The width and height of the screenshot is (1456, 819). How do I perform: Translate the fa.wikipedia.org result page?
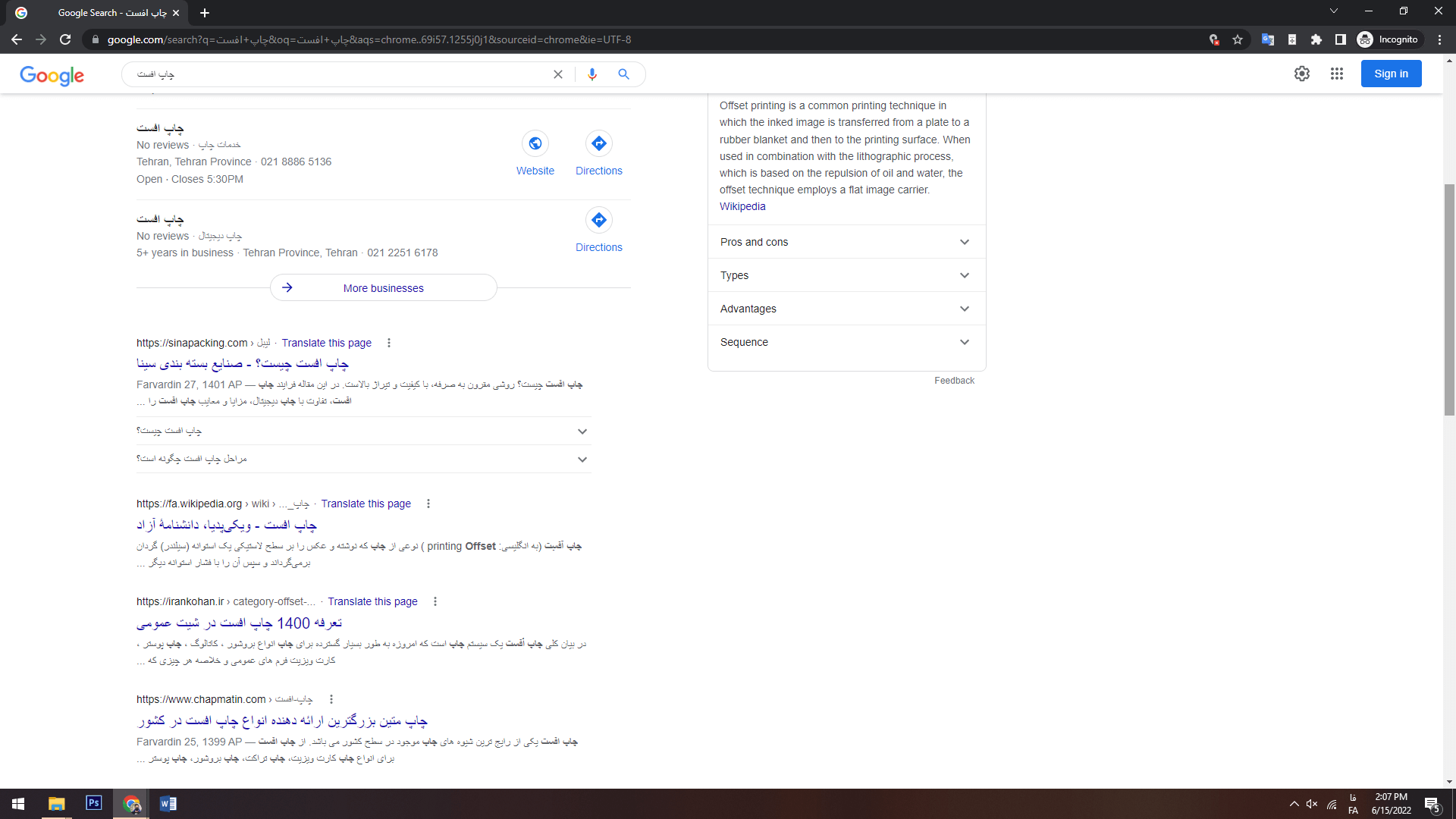pos(366,504)
